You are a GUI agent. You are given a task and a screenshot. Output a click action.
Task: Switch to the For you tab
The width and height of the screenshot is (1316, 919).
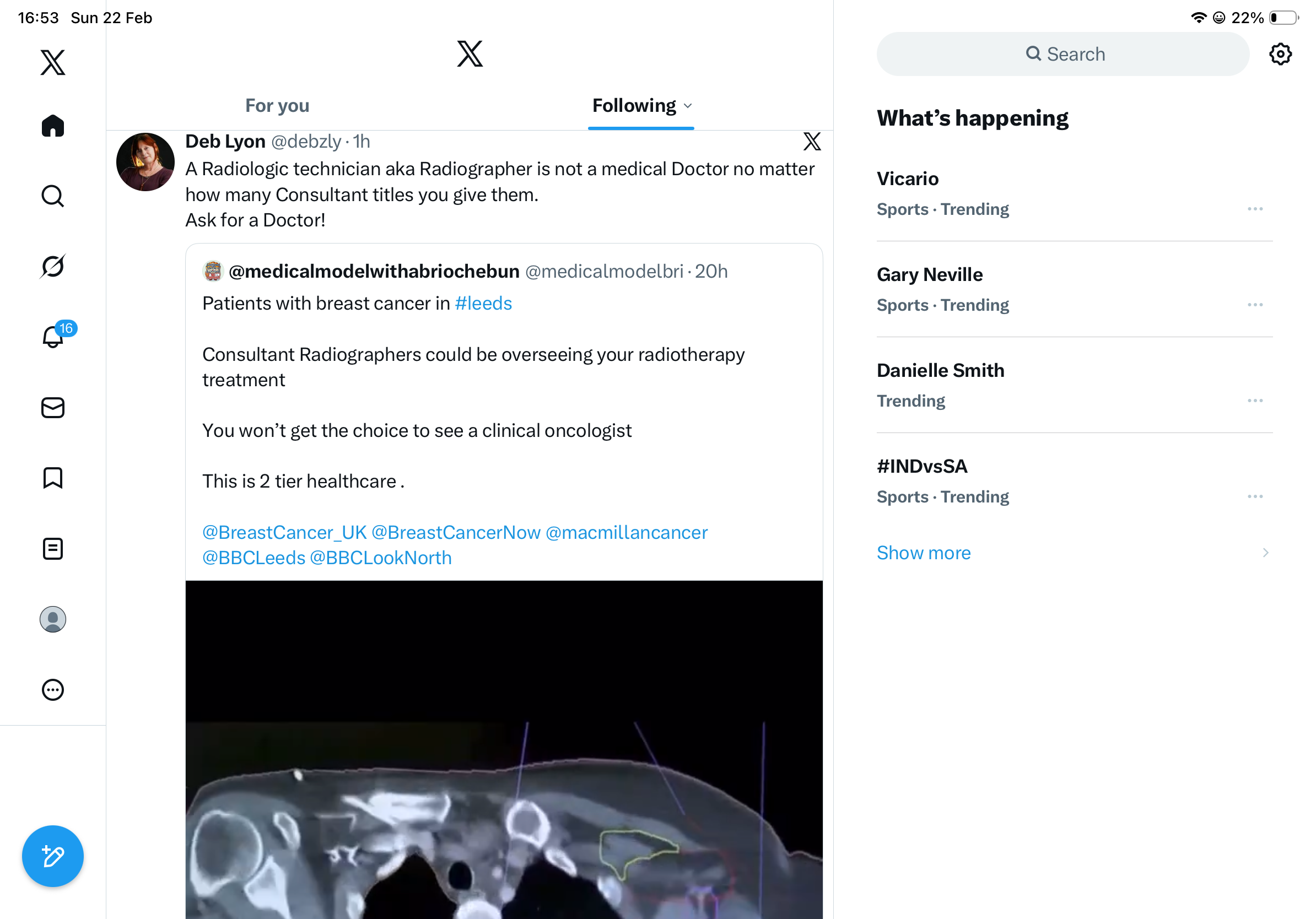(277, 106)
